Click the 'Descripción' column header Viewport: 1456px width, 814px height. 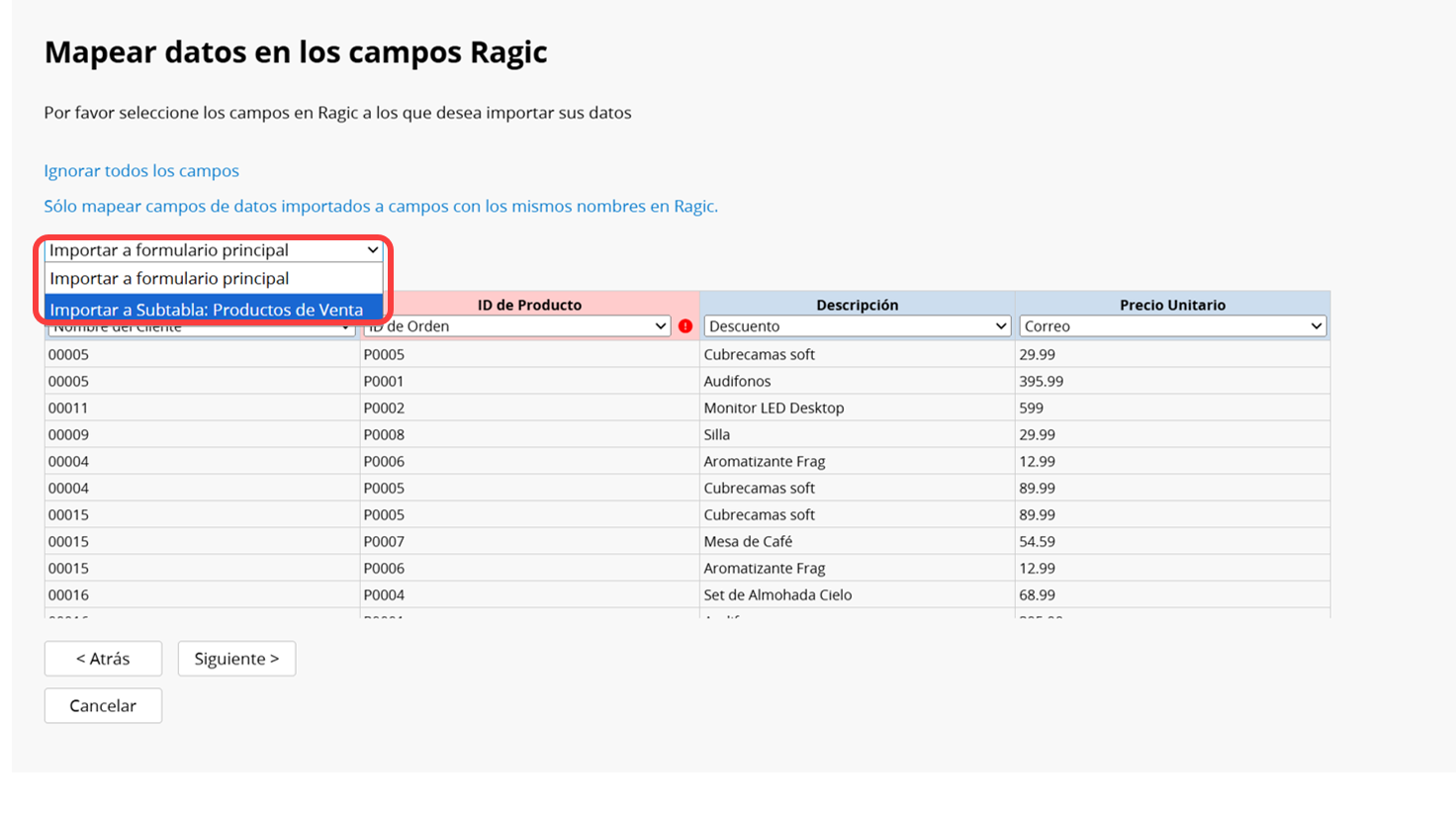857,305
